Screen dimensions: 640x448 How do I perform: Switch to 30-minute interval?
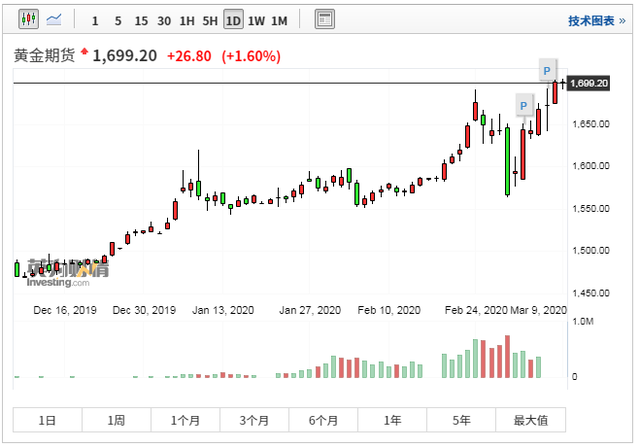click(x=164, y=21)
